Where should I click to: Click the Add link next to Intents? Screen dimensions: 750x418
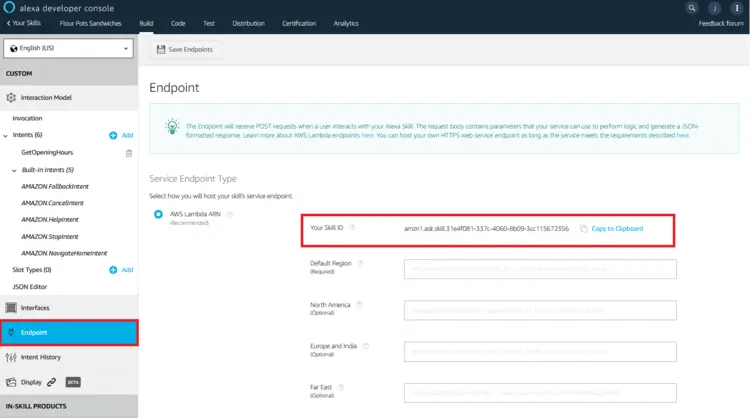[127, 135]
